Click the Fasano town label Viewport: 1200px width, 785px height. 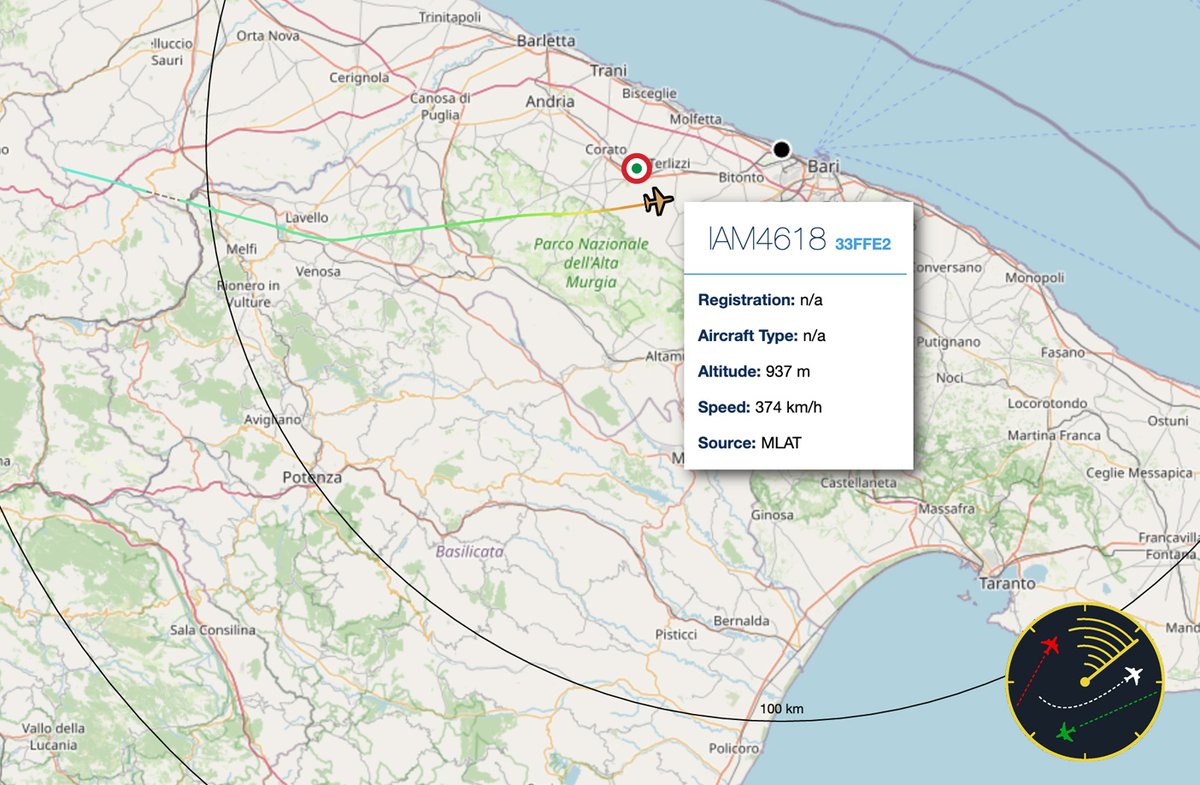[x=1062, y=352]
